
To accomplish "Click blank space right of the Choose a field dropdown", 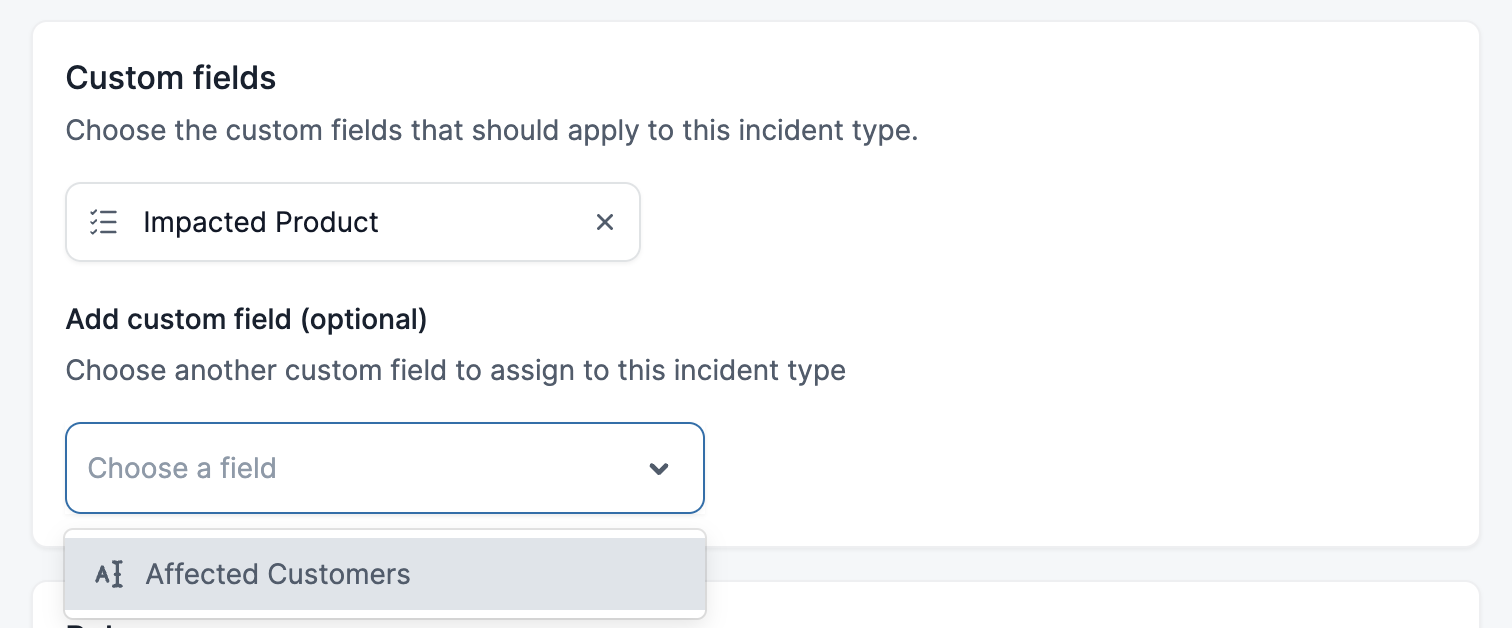I will (x=1050, y=468).
